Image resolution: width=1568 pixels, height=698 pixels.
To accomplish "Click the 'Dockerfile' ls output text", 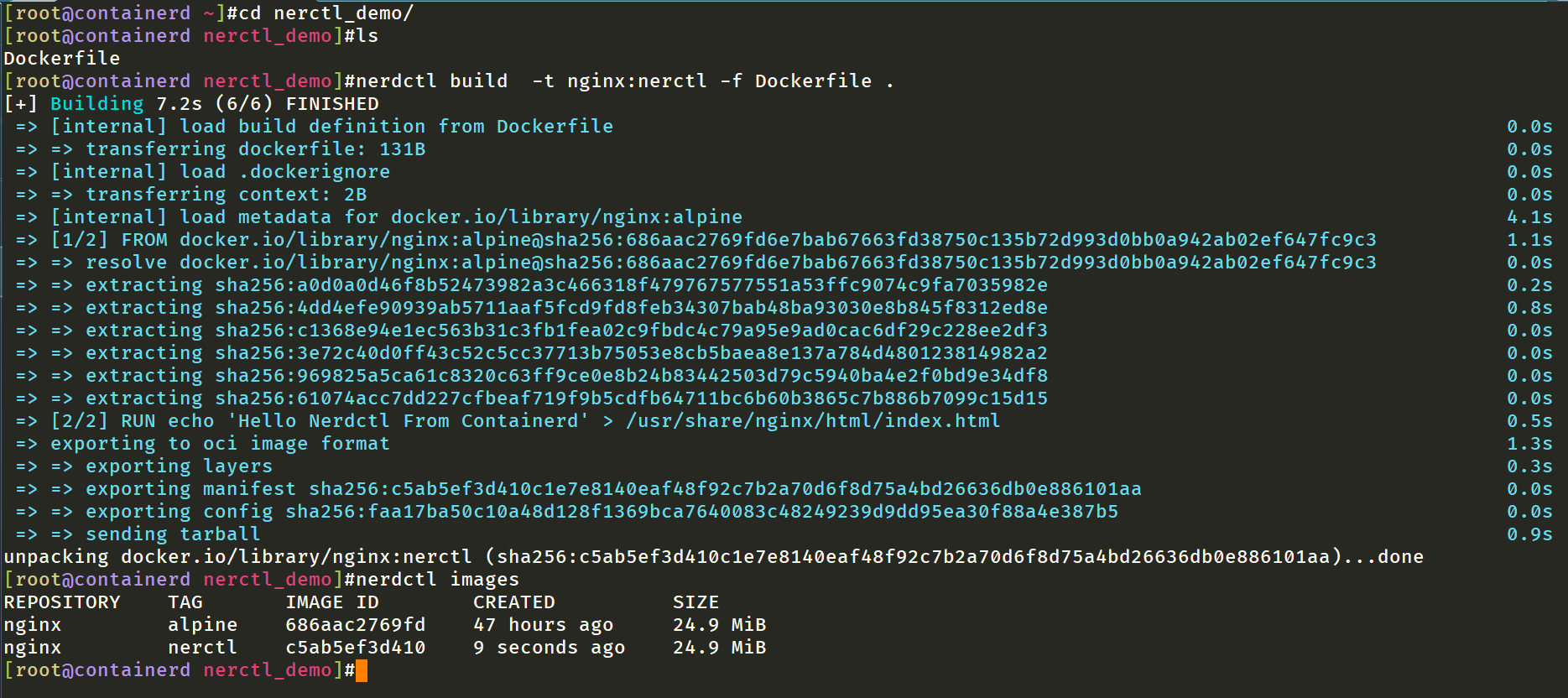I will point(62,59).
